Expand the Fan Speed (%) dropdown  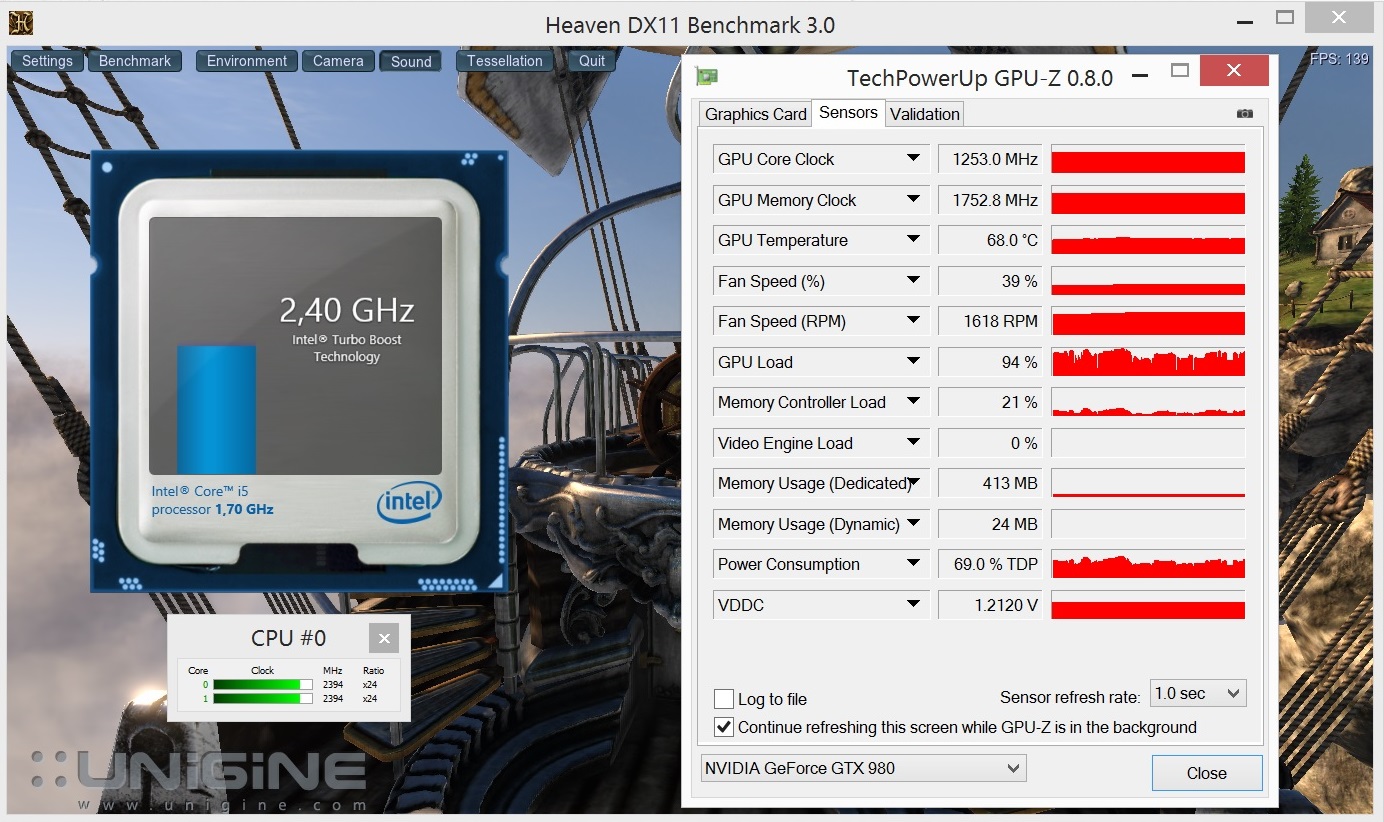(913, 281)
